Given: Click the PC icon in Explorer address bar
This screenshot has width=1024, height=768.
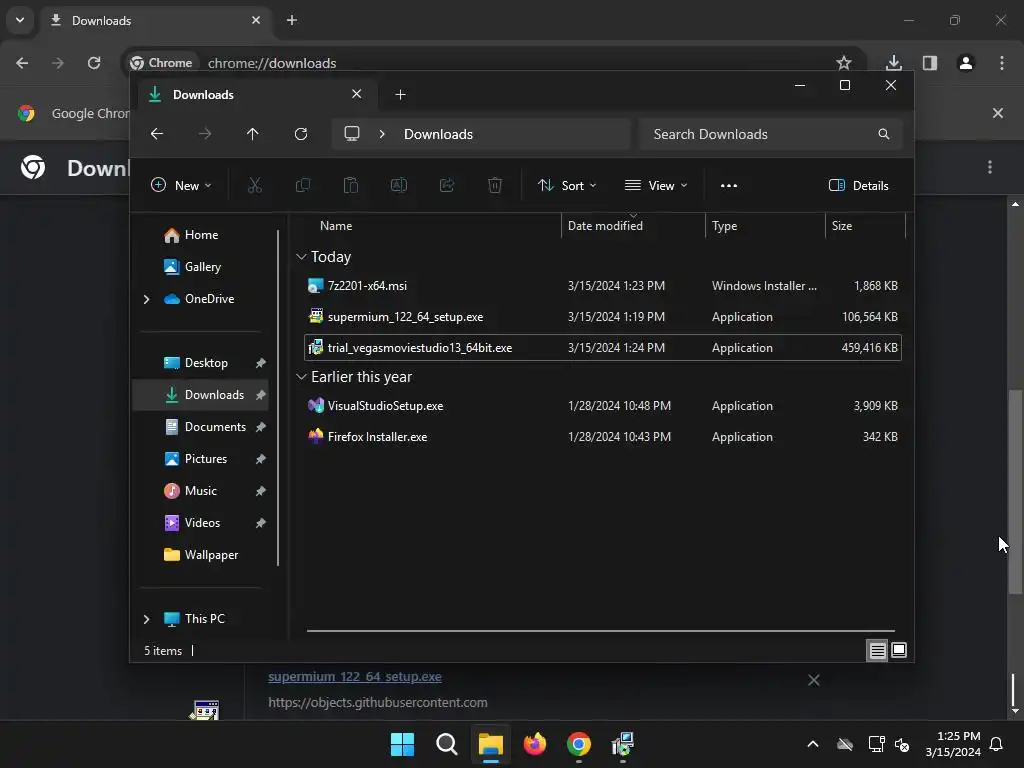Looking at the screenshot, I should tap(352, 134).
